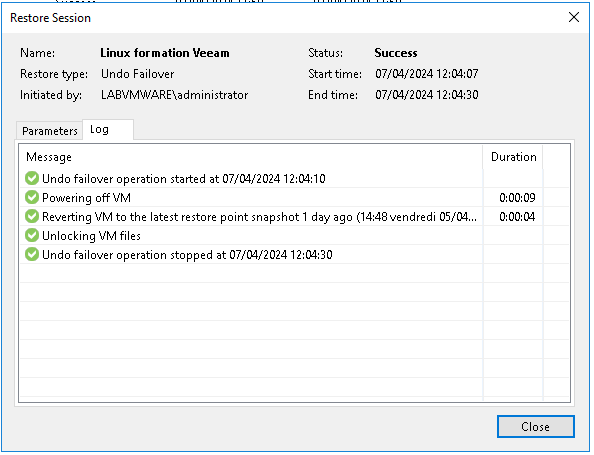Click the 'LABVMWARE\administrator' initiator value
This screenshot has height=455, width=594.
coord(175,95)
